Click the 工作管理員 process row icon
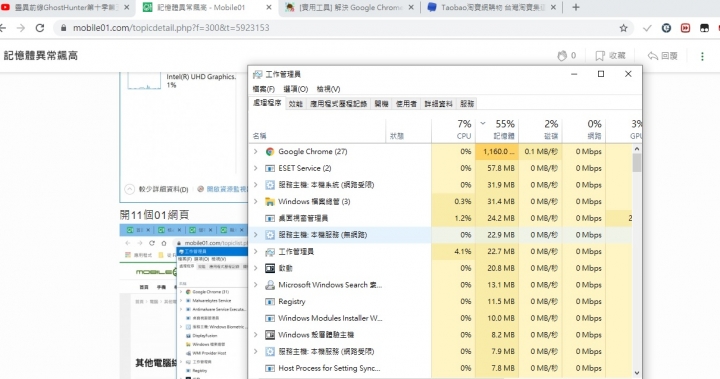 270,252
